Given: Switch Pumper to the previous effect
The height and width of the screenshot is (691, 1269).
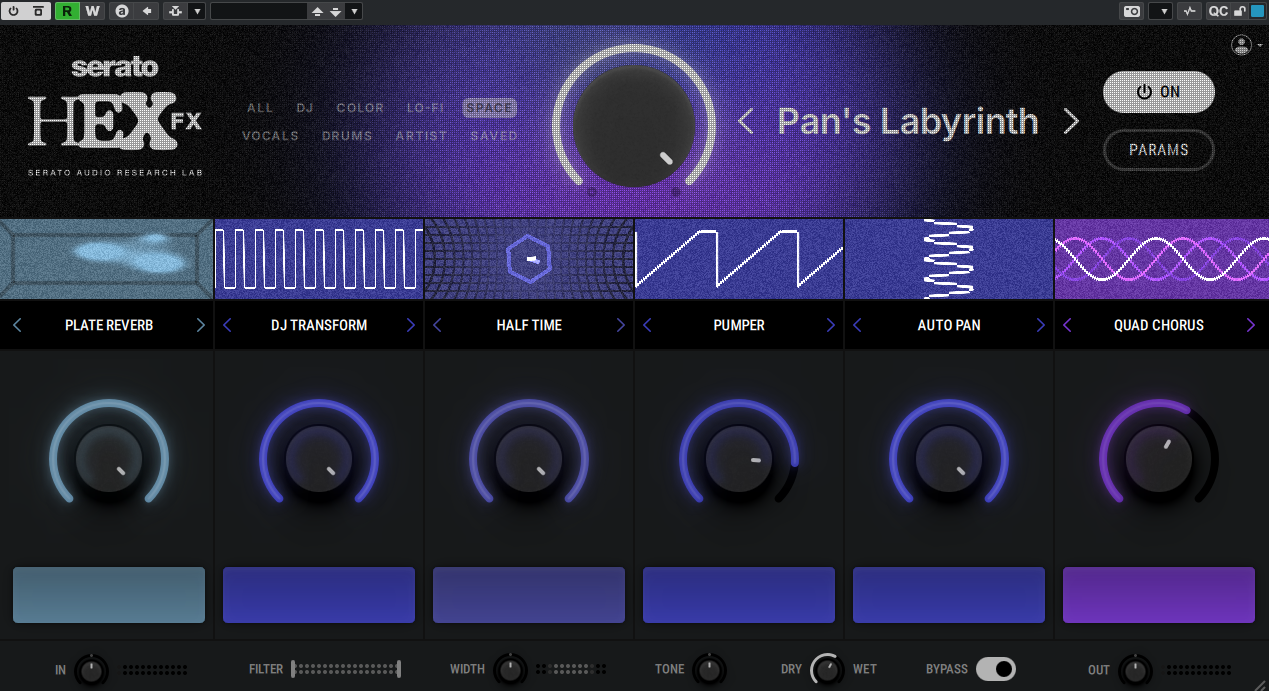Looking at the screenshot, I should [647, 325].
